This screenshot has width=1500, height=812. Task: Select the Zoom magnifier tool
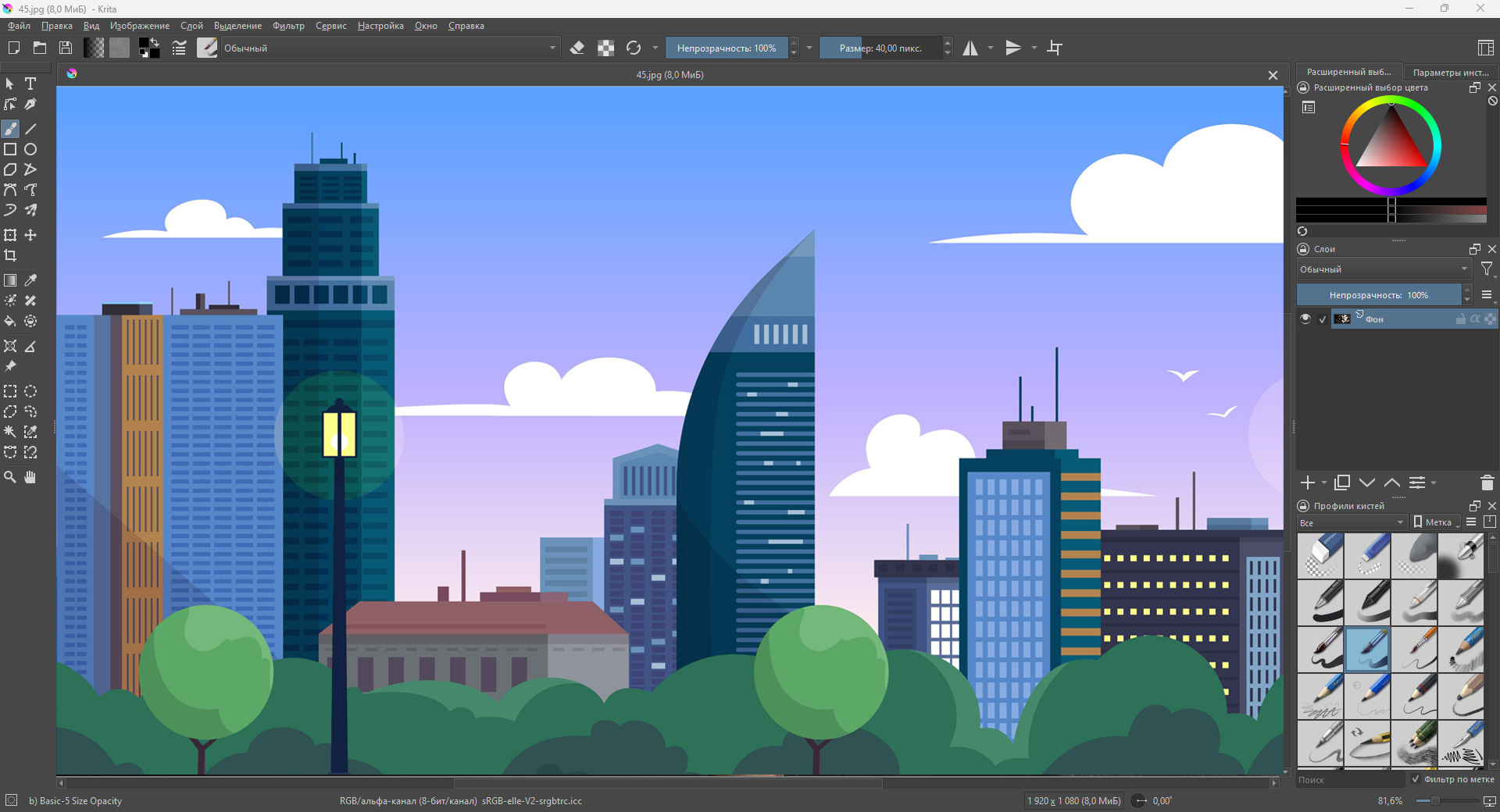[10, 477]
